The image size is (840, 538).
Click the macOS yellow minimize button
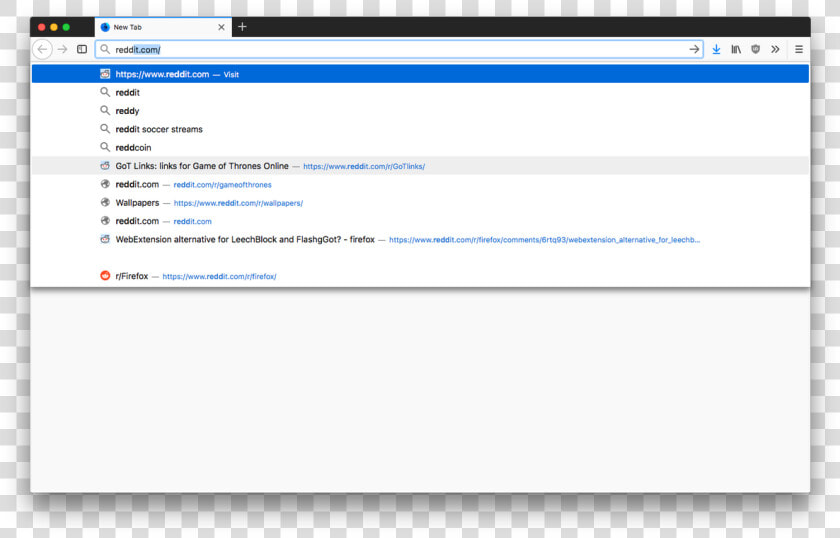[x=54, y=27]
